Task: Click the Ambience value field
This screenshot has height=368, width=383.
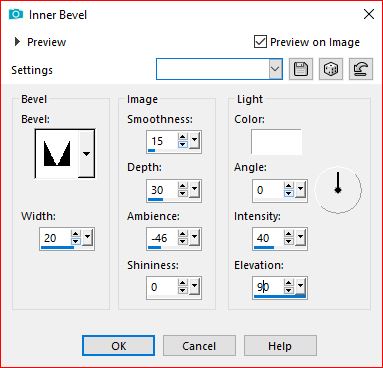Action: [x=162, y=238]
